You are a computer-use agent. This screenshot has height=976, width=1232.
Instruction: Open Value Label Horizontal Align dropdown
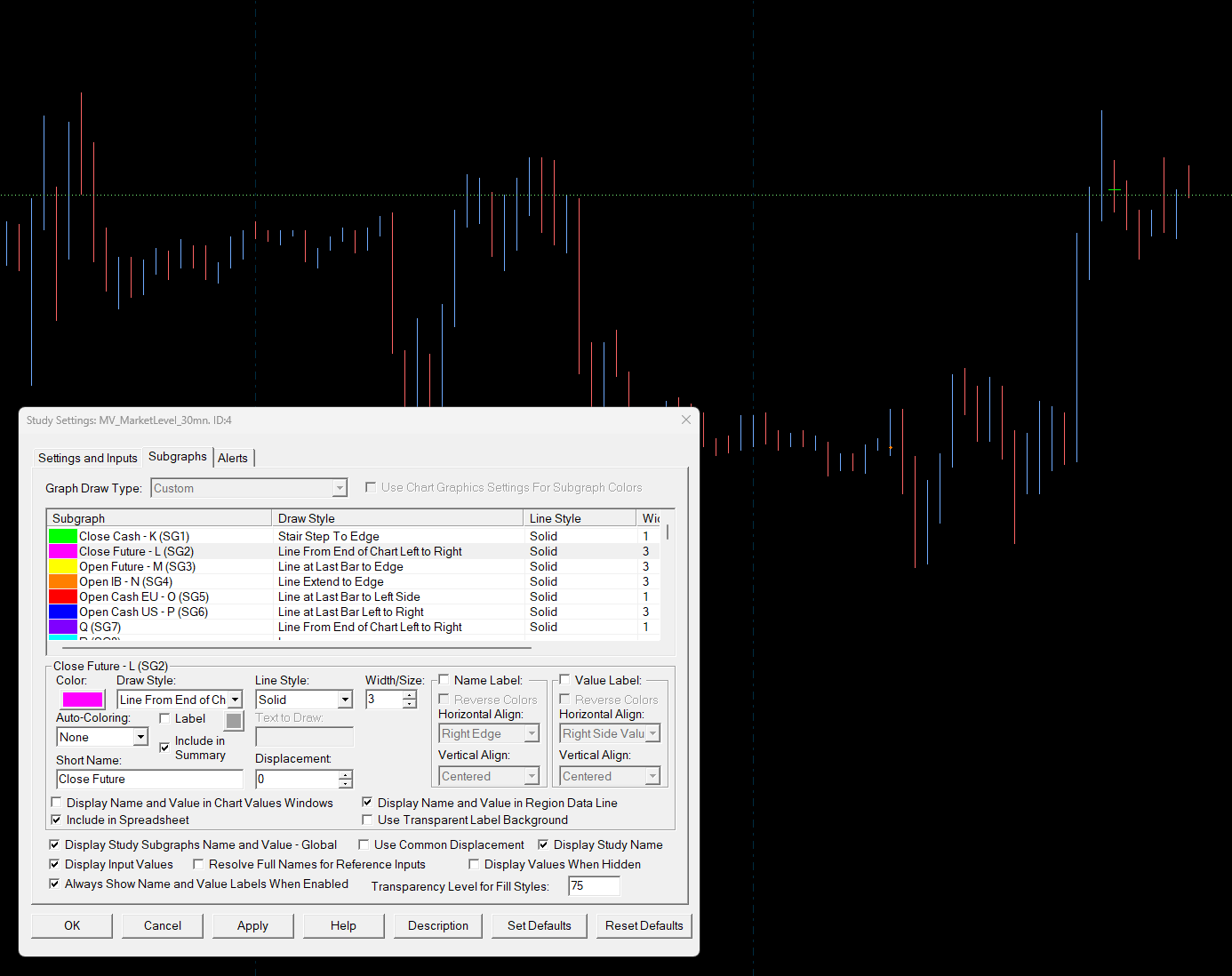652,733
